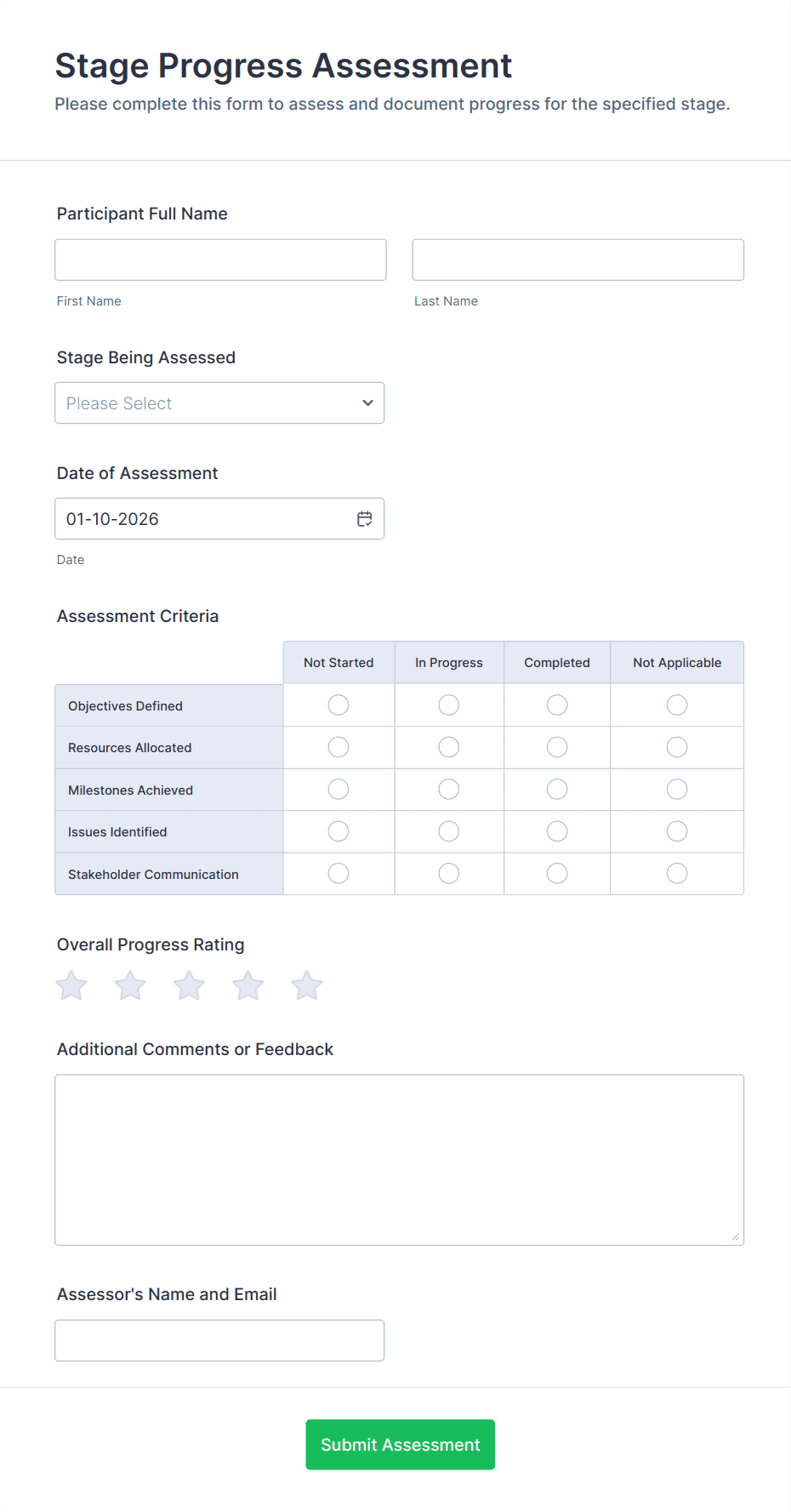Submit the assessment form
The image size is (791, 1512).
point(400,1445)
